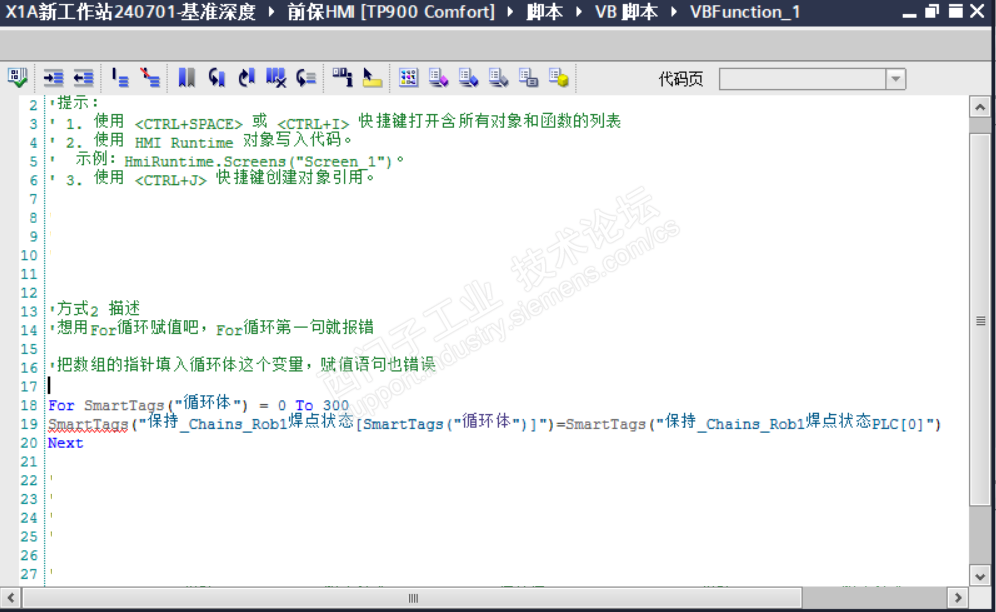Viewport: 996px width, 612px height.
Task: Open the 代码页 combo box dropdown arrow
Action: tap(896, 79)
